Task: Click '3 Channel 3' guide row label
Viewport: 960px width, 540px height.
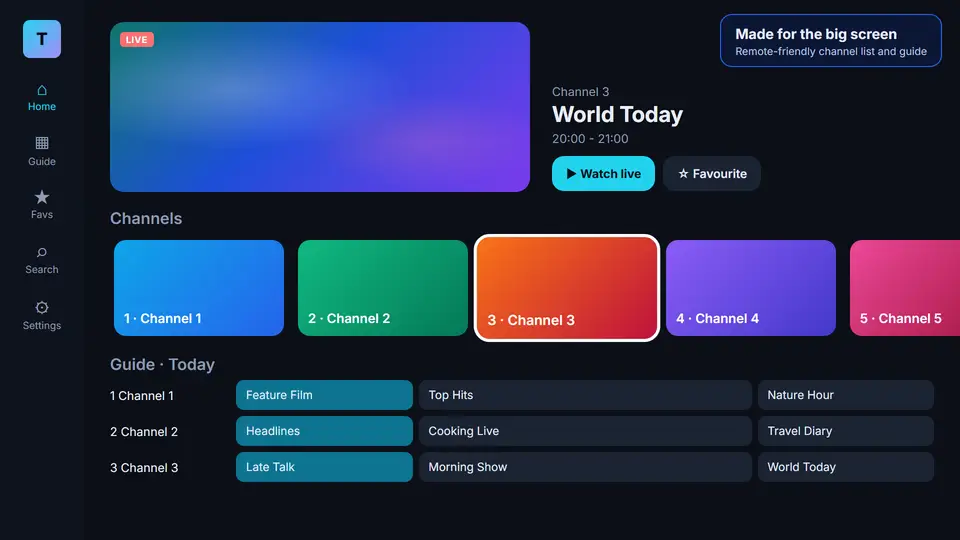Action: [144, 468]
